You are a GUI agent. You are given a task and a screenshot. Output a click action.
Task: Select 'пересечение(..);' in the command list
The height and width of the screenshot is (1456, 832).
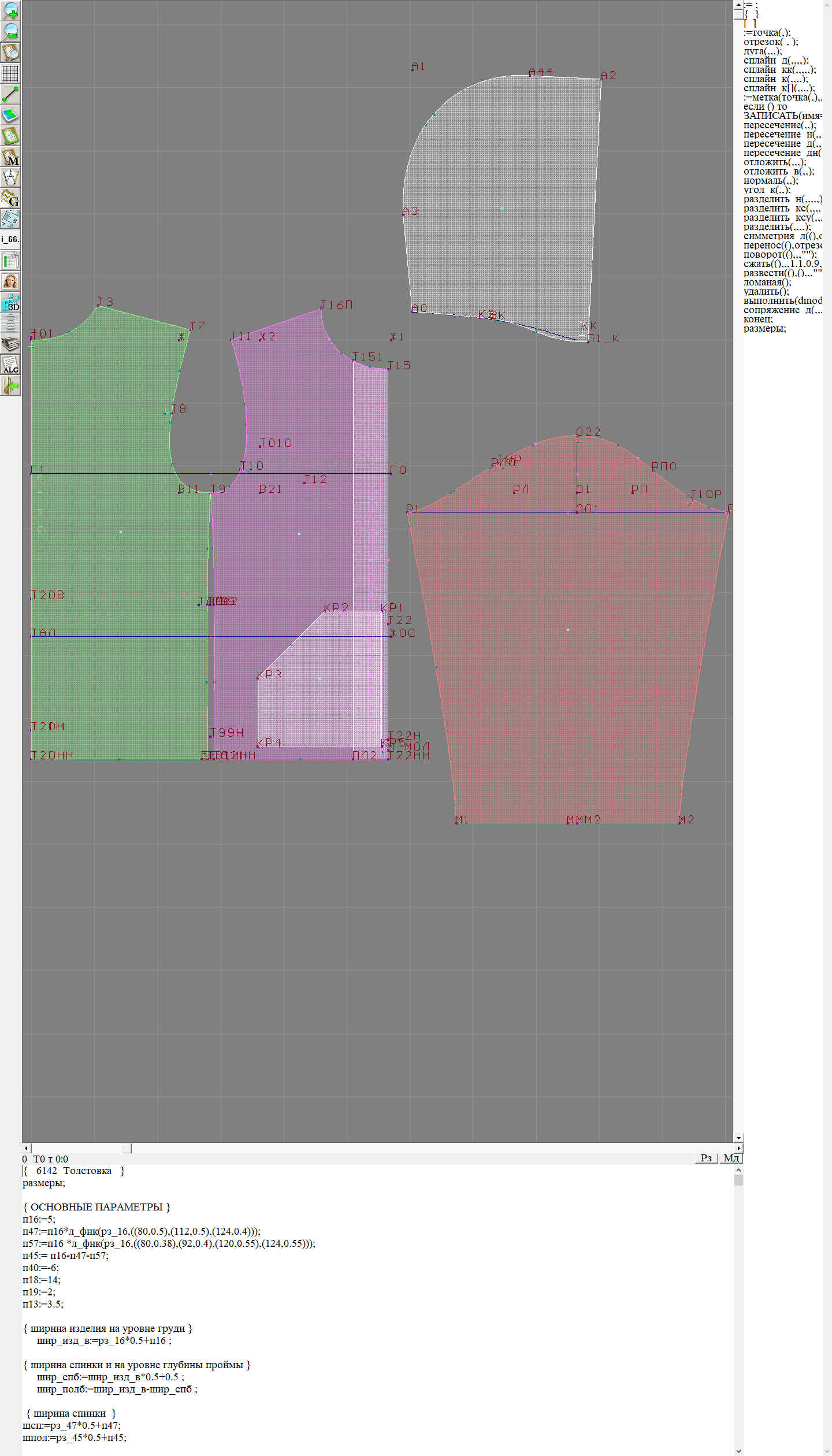click(779, 125)
